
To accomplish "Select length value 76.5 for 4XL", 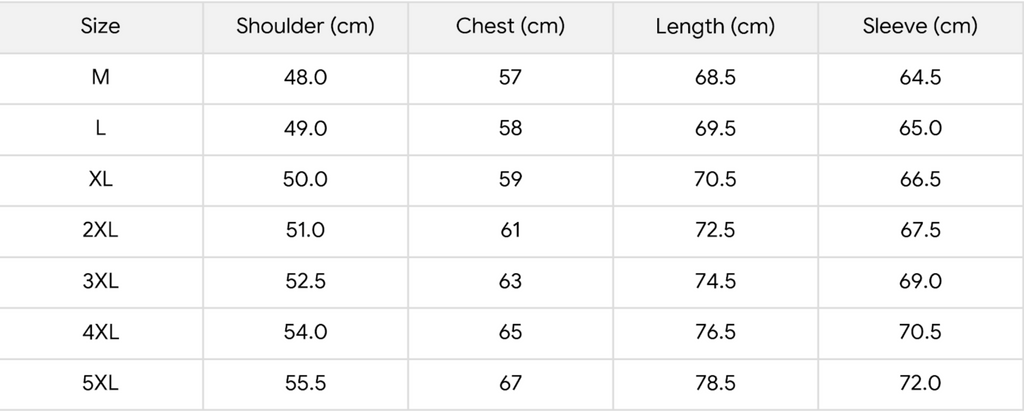I will [x=715, y=333].
